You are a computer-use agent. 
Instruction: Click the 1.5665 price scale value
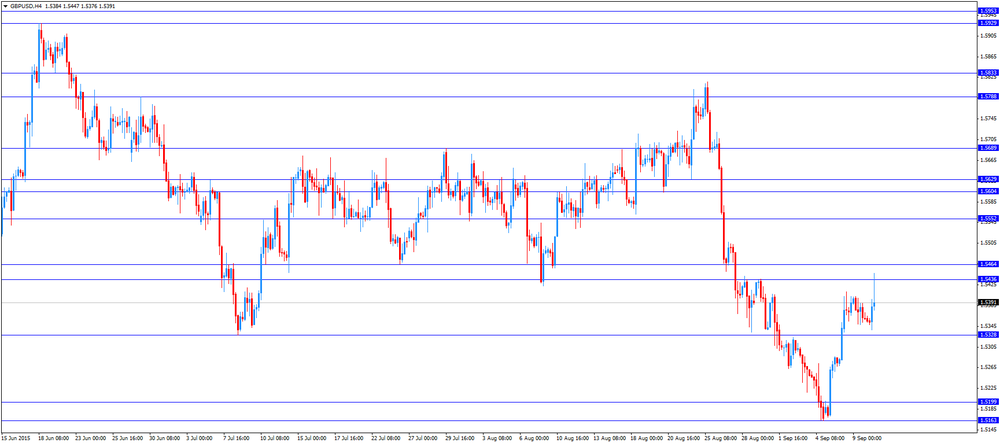(x=990, y=160)
